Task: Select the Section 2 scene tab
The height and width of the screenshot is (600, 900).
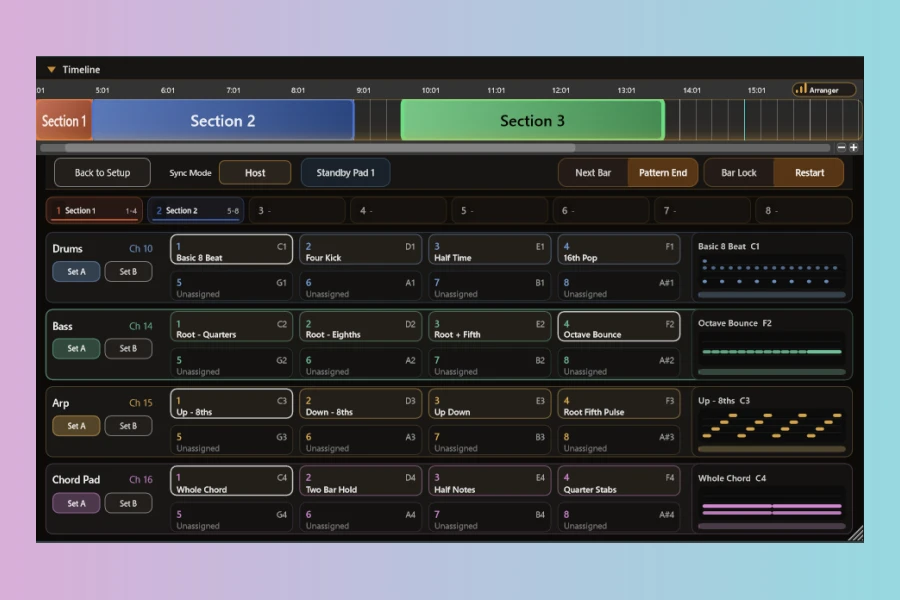Action: tap(196, 211)
